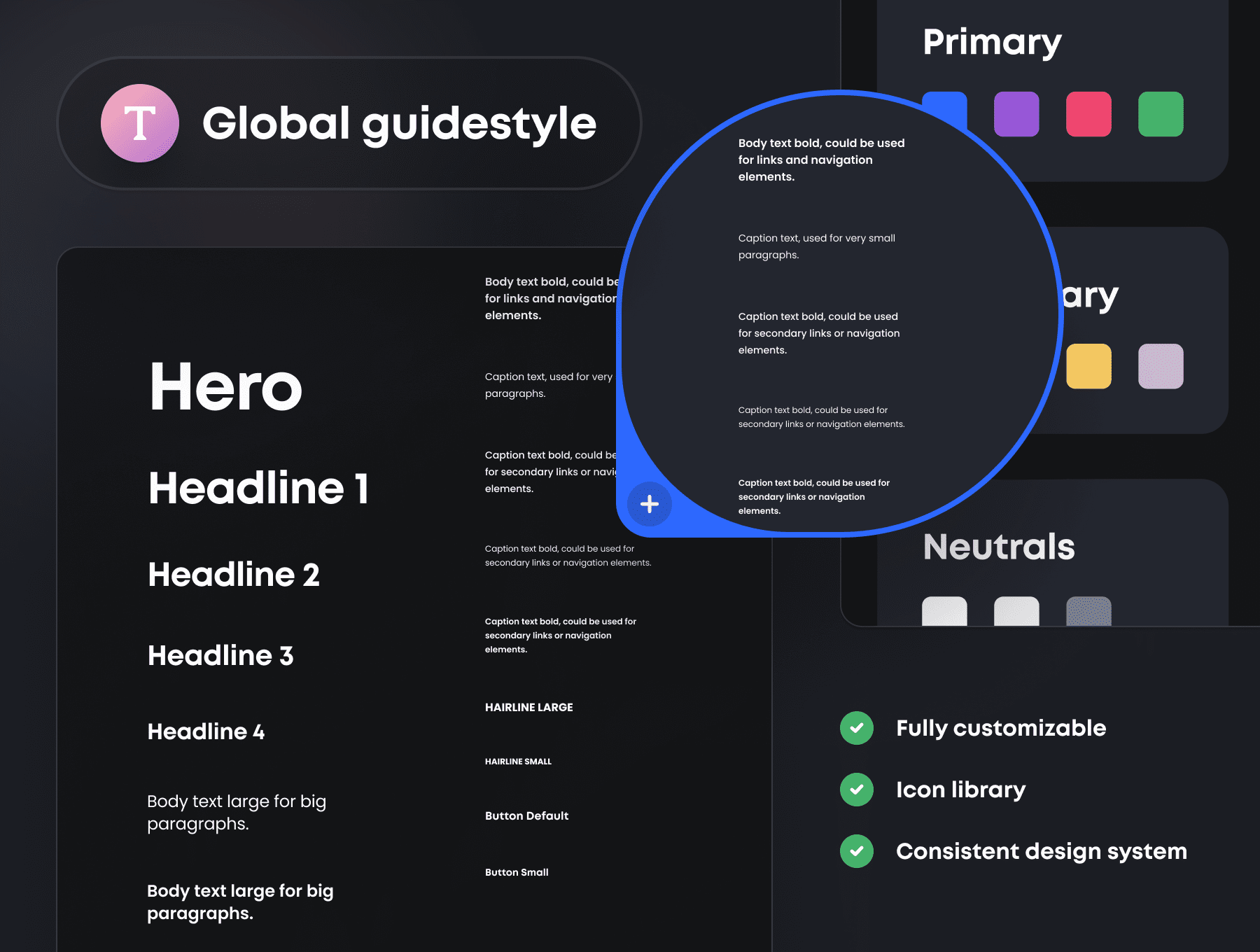Click the pink T logo circle
Image resolution: width=1260 pixels, height=952 pixels.
[140, 123]
